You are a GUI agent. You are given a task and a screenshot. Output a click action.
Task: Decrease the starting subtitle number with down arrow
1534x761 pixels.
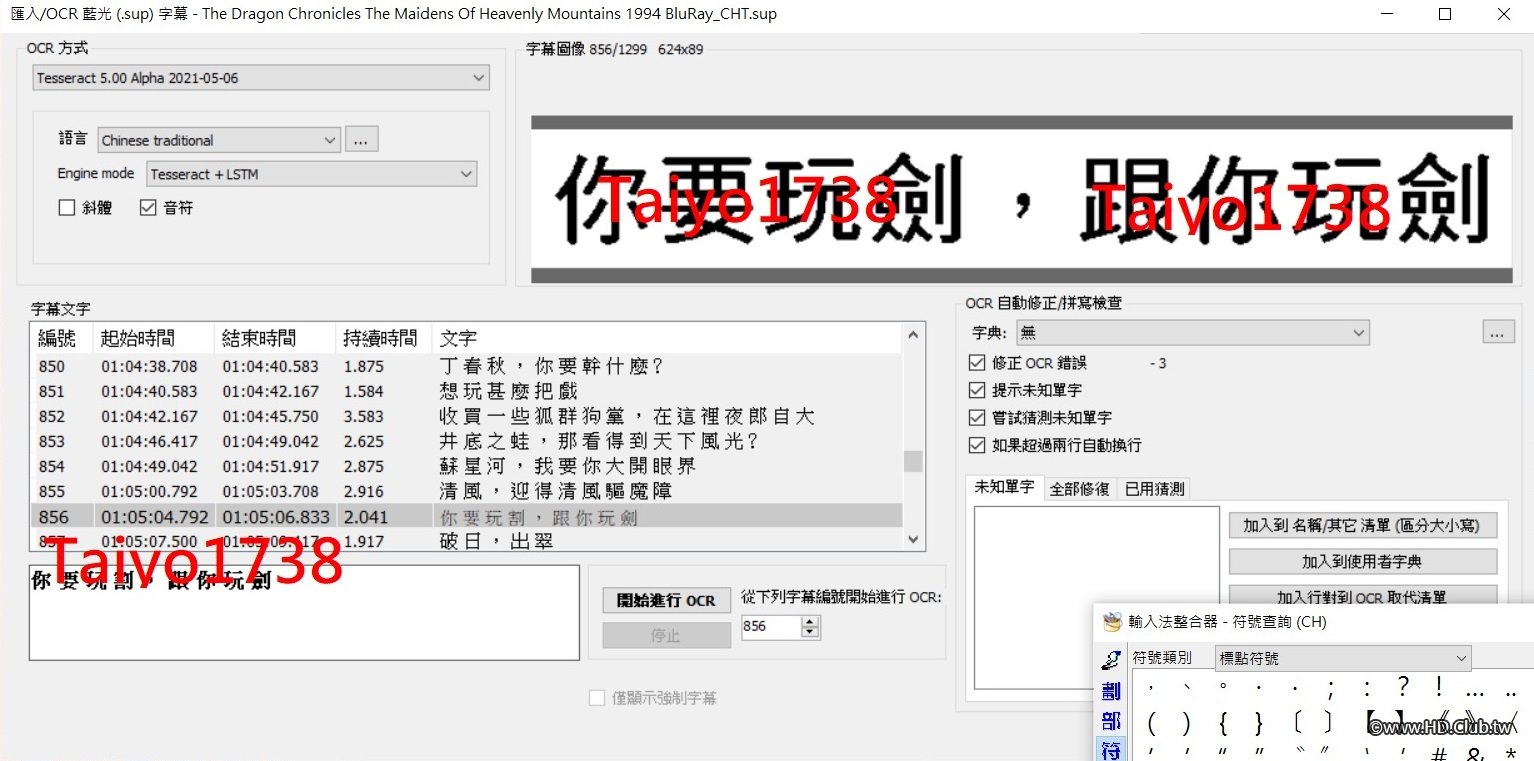tap(811, 632)
